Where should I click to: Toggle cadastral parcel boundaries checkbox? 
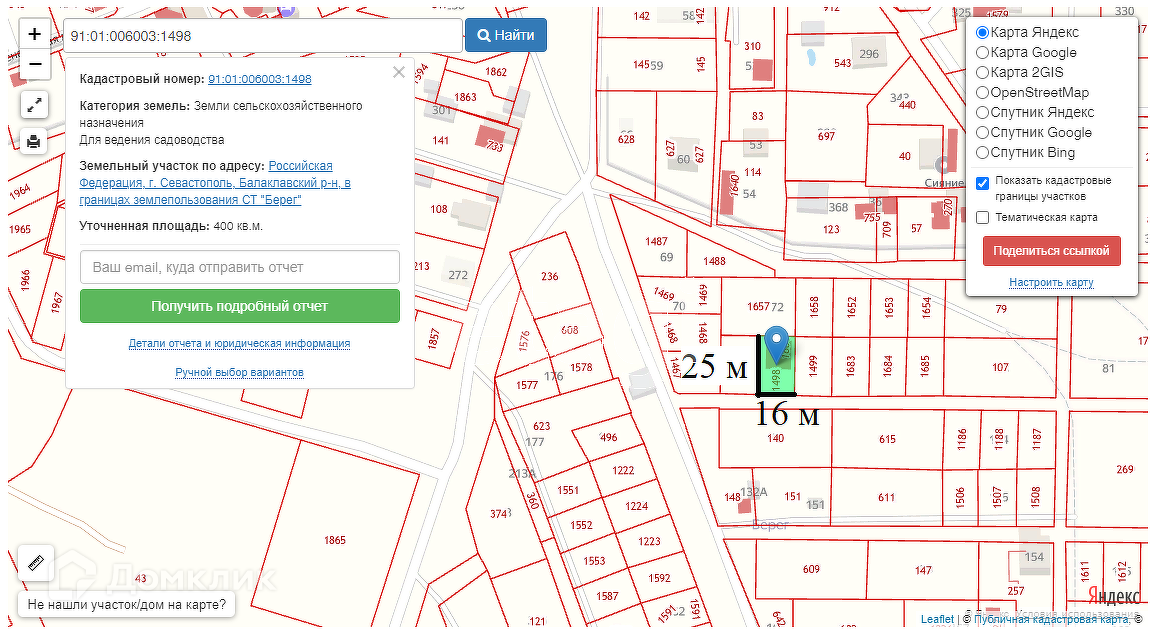[982, 183]
